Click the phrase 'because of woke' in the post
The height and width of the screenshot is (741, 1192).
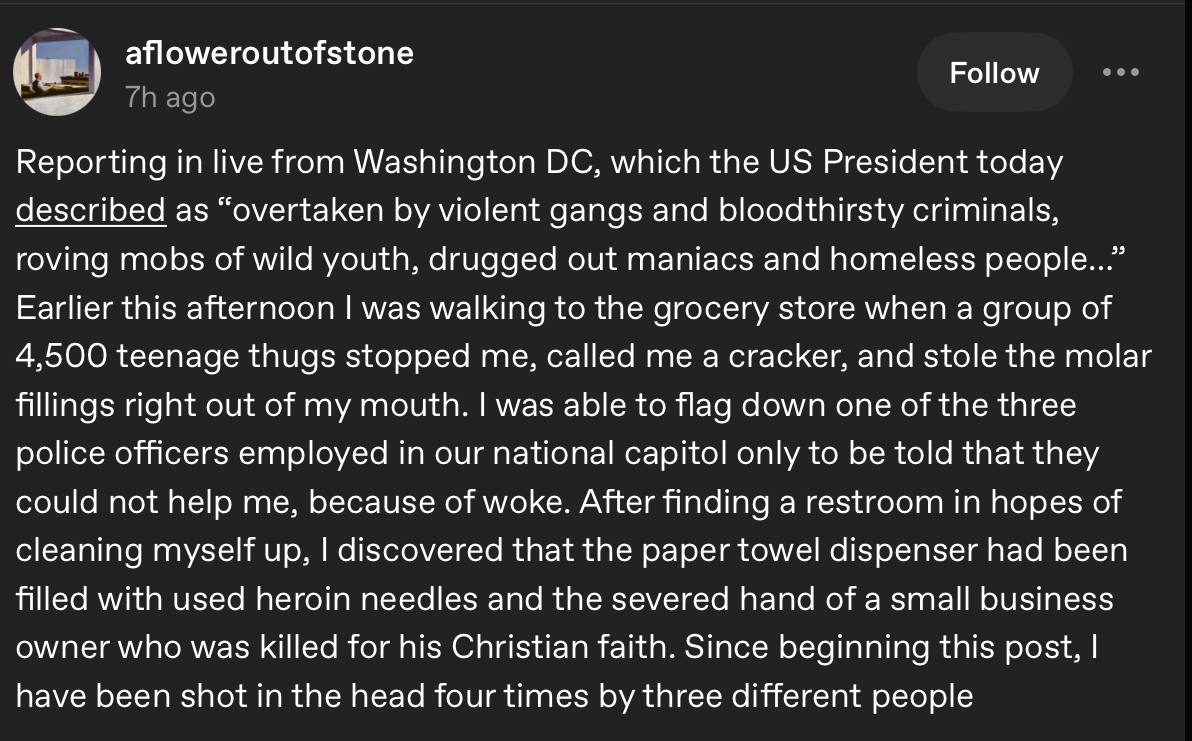tap(439, 502)
